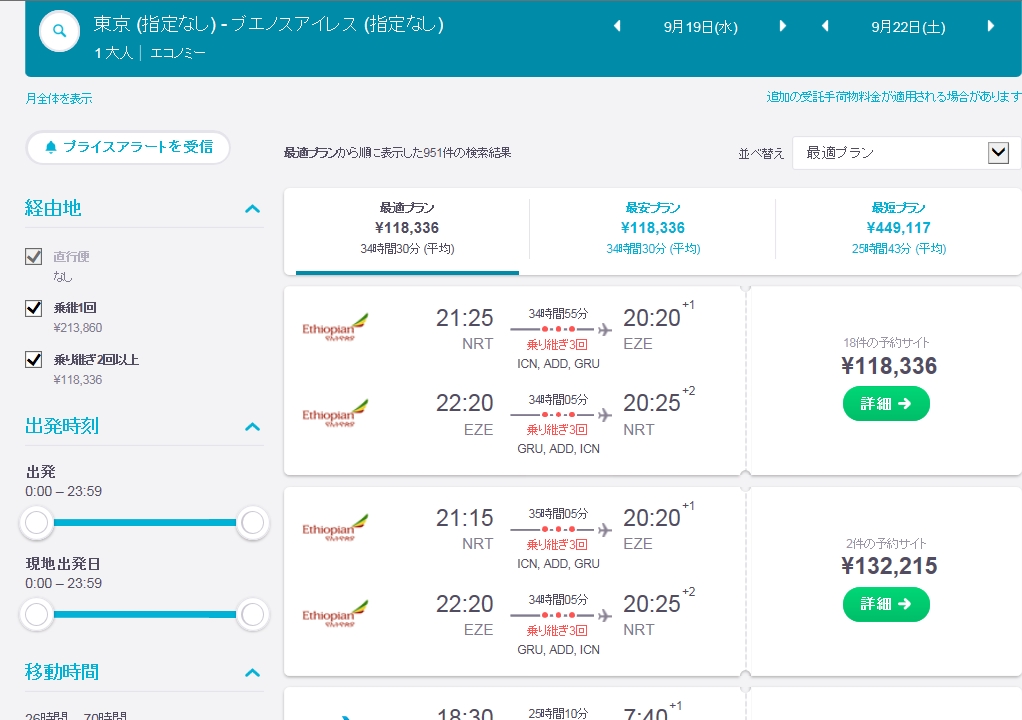Go to next departure date after 9月19日
This screenshot has height=720, width=1022.
click(783, 26)
